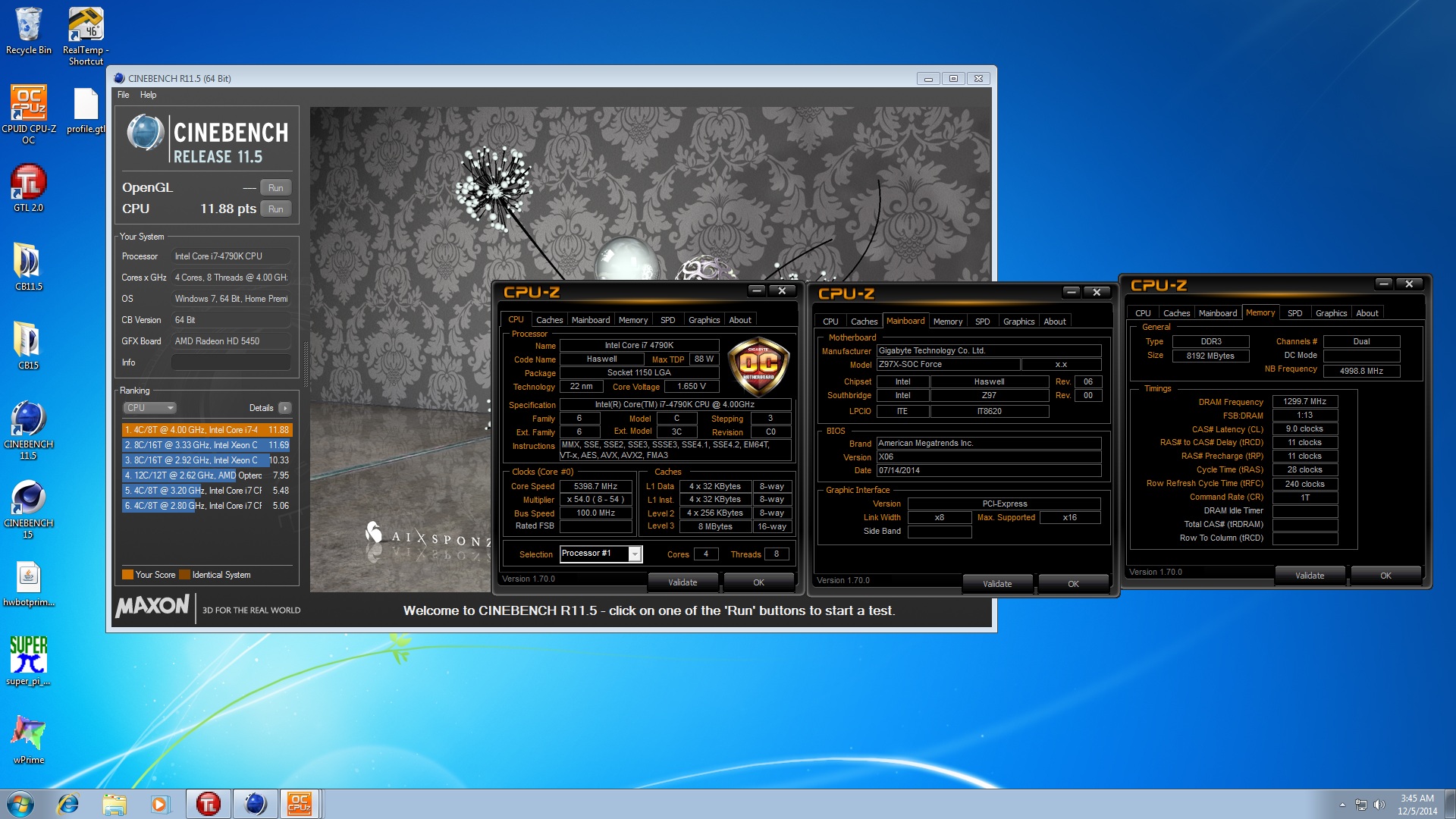Click the network tray icon
The width and height of the screenshot is (1456, 819).
pyautogui.click(x=1361, y=805)
